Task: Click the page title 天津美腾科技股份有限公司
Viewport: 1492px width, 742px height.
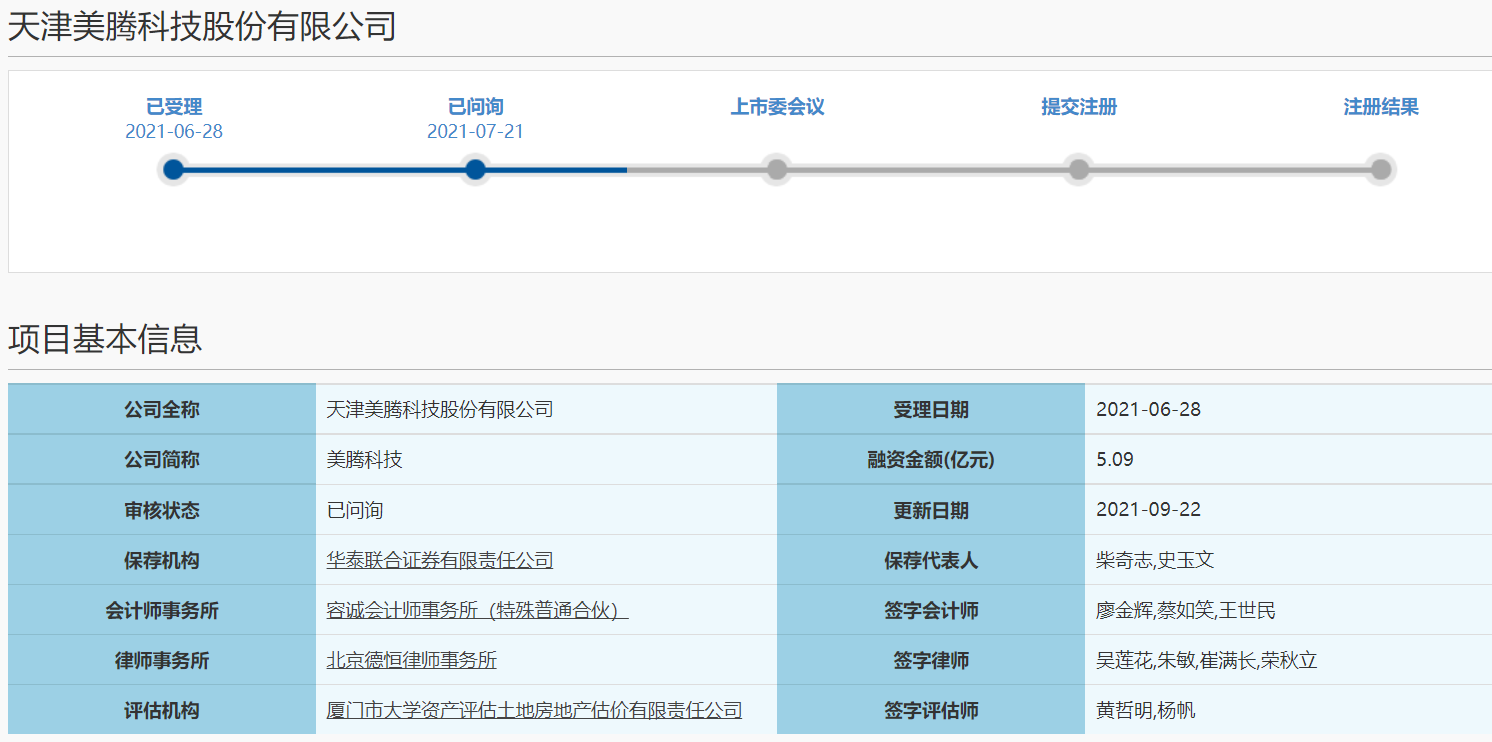Action: 203,27
